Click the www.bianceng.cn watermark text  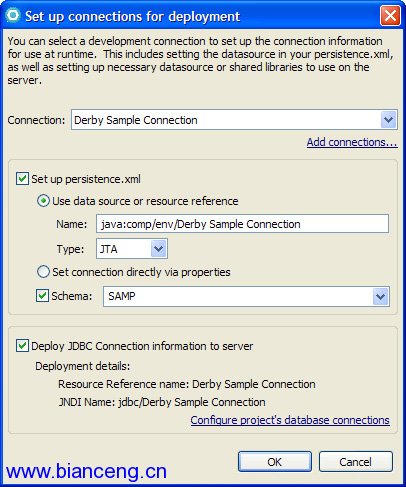point(86,471)
